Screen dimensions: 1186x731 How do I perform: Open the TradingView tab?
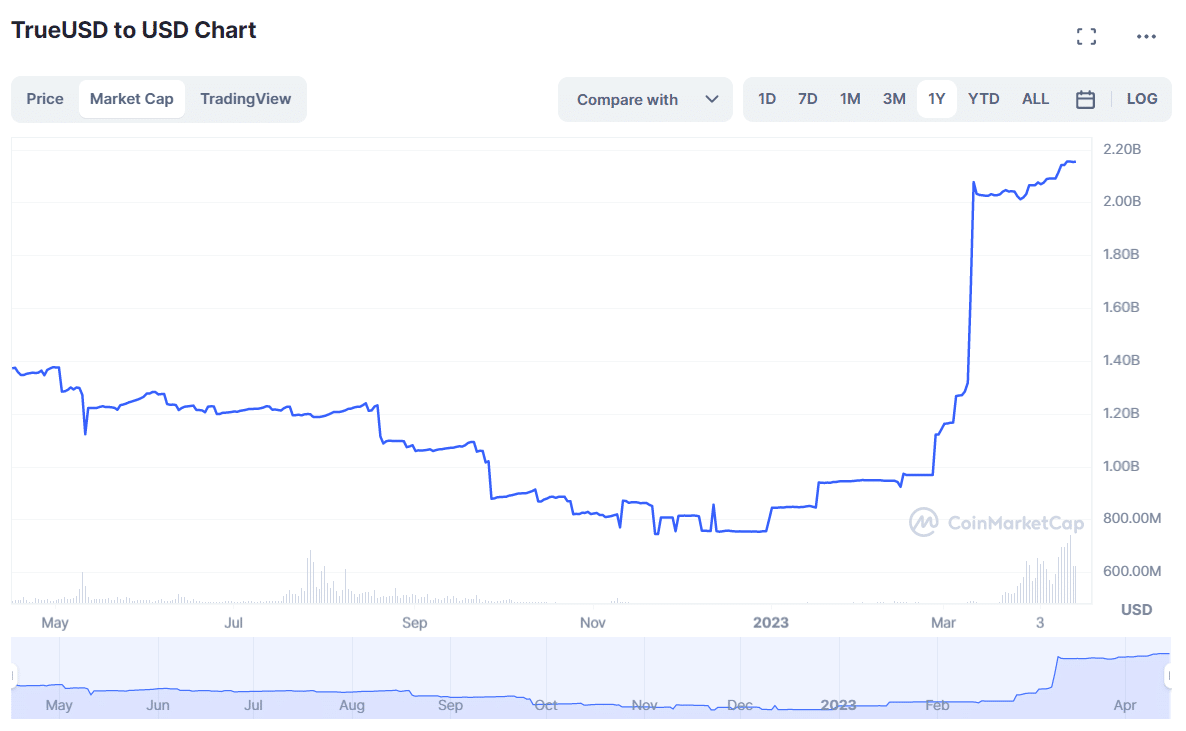(245, 99)
